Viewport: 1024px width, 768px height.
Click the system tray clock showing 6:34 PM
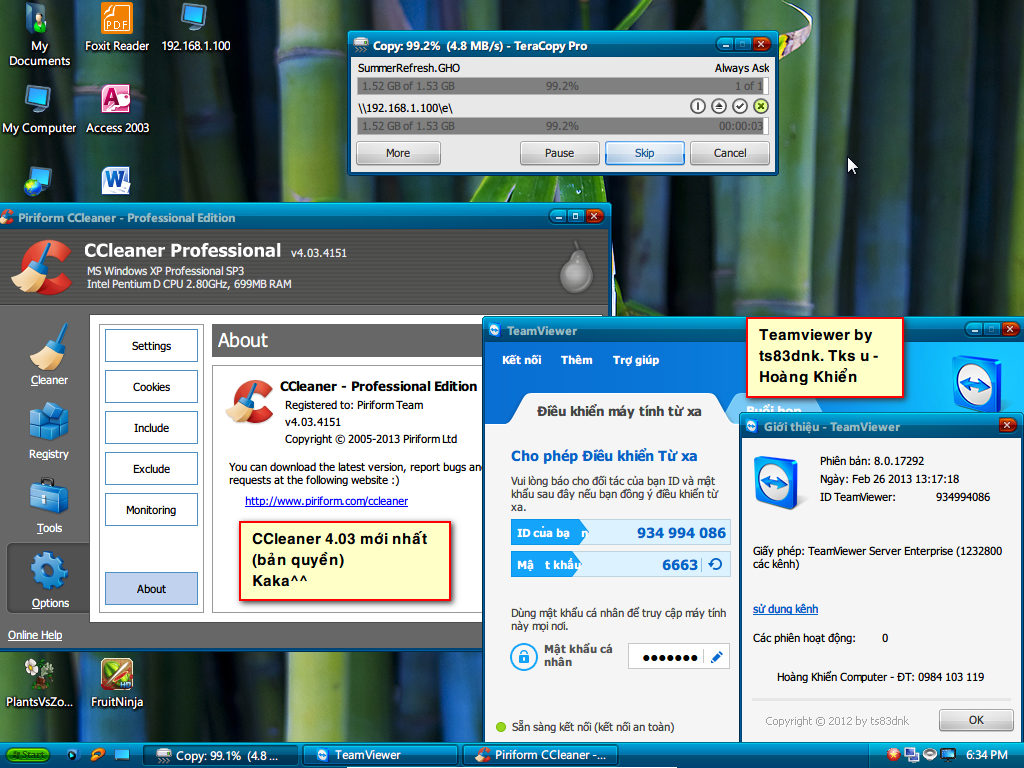pyautogui.click(x=986, y=755)
